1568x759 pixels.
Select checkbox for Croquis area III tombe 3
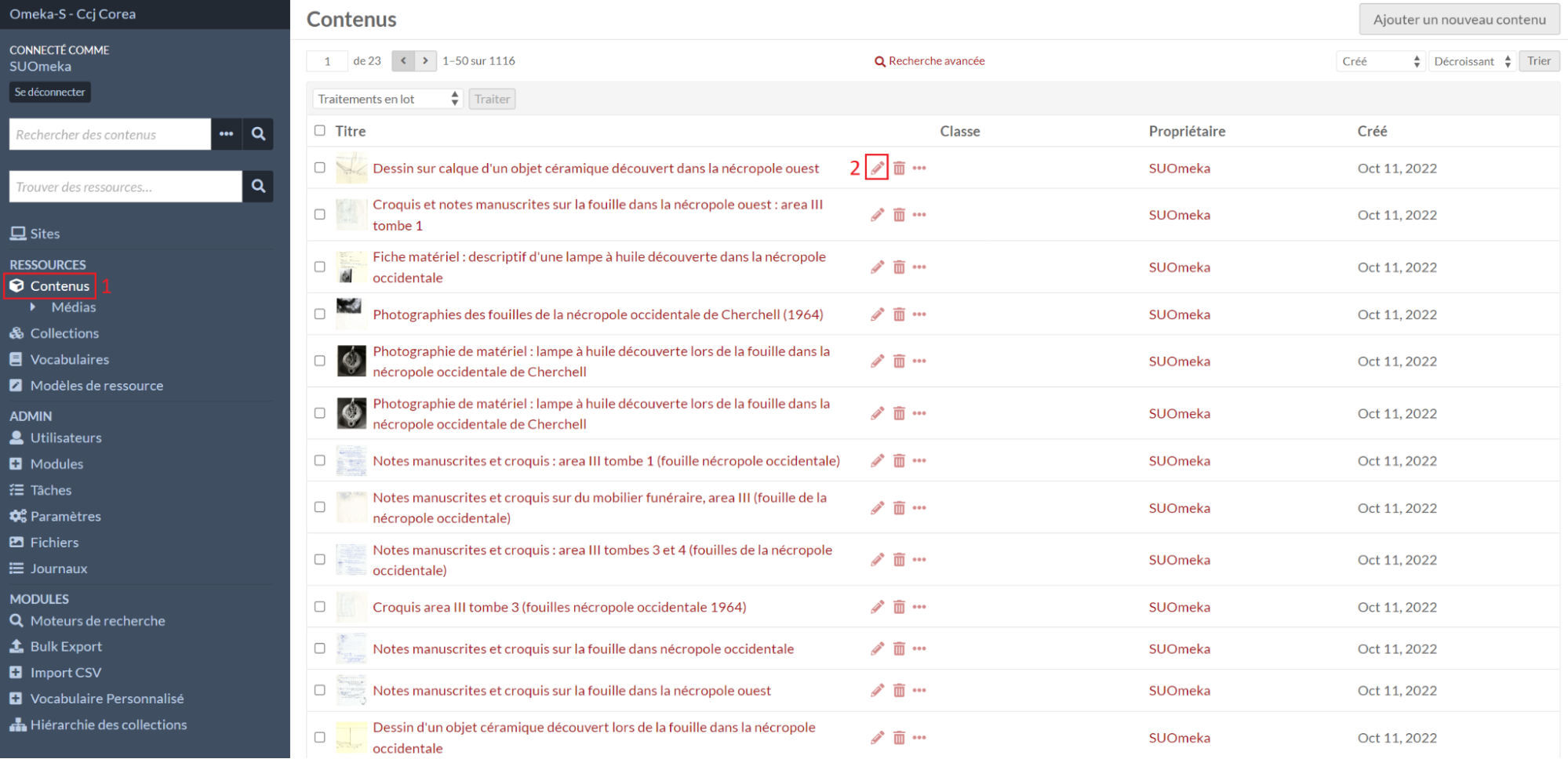(319, 607)
